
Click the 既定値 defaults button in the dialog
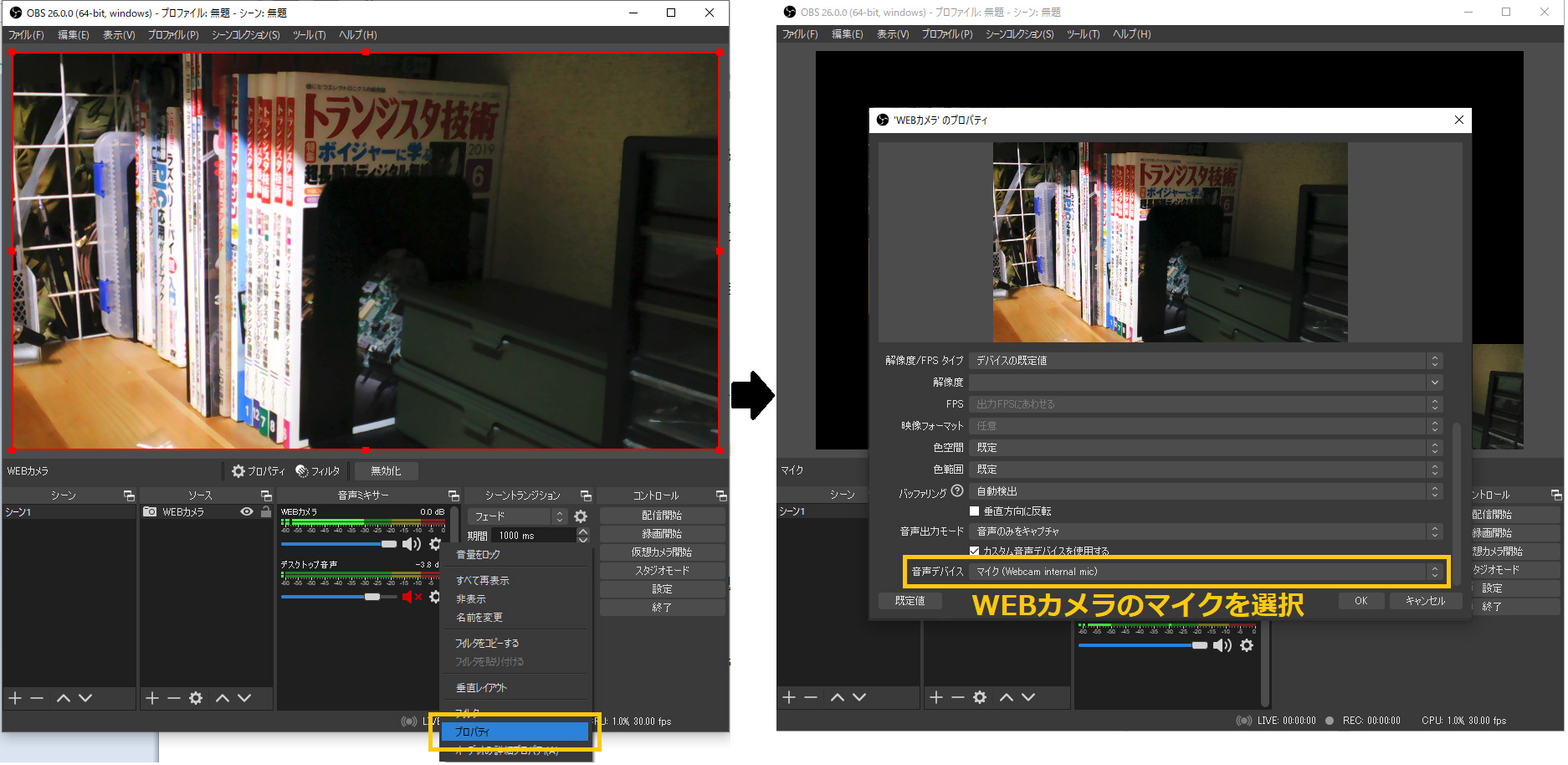(910, 601)
